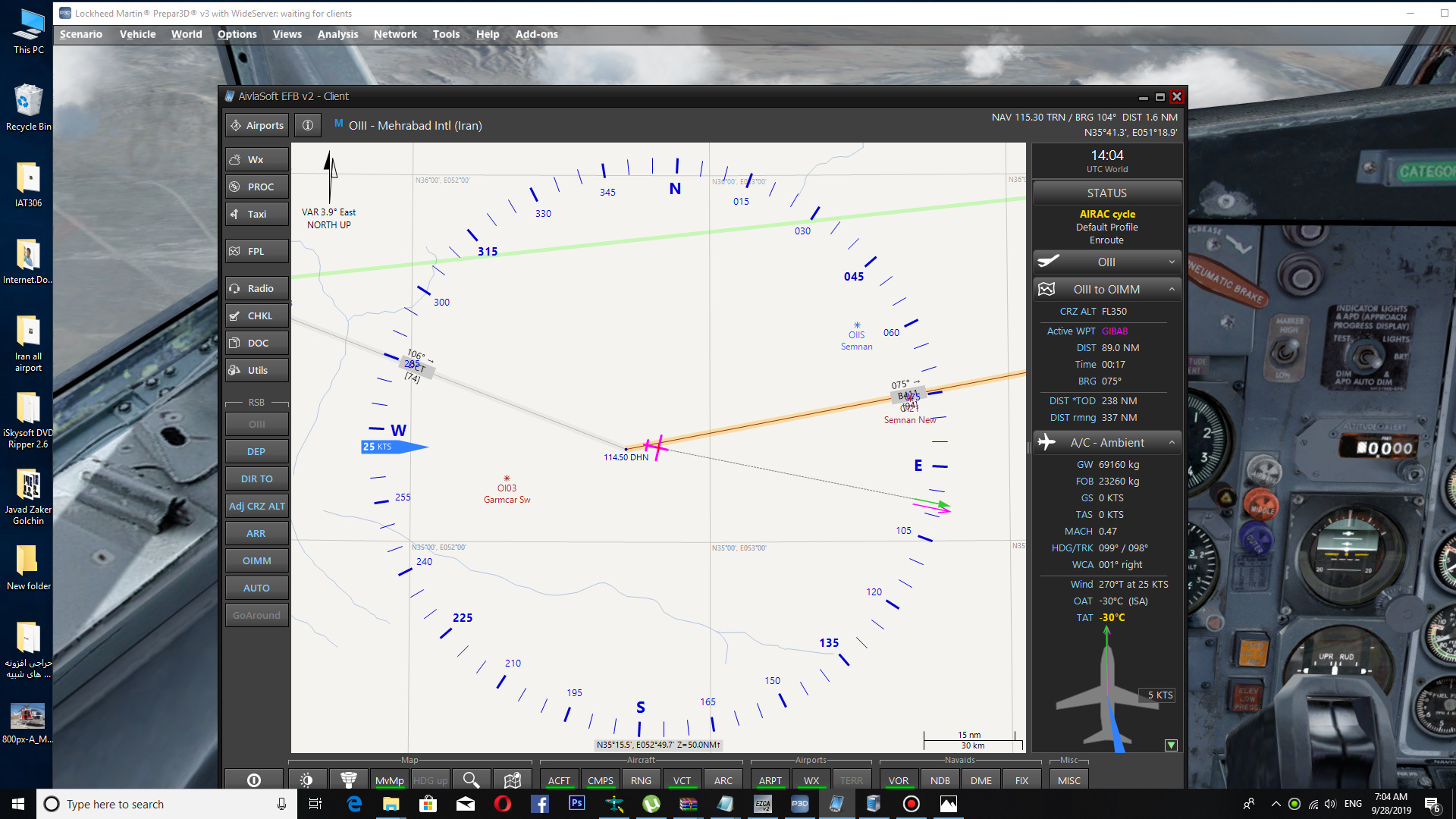
Task: Open the IAT306 desktop folder
Action: click(28, 184)
